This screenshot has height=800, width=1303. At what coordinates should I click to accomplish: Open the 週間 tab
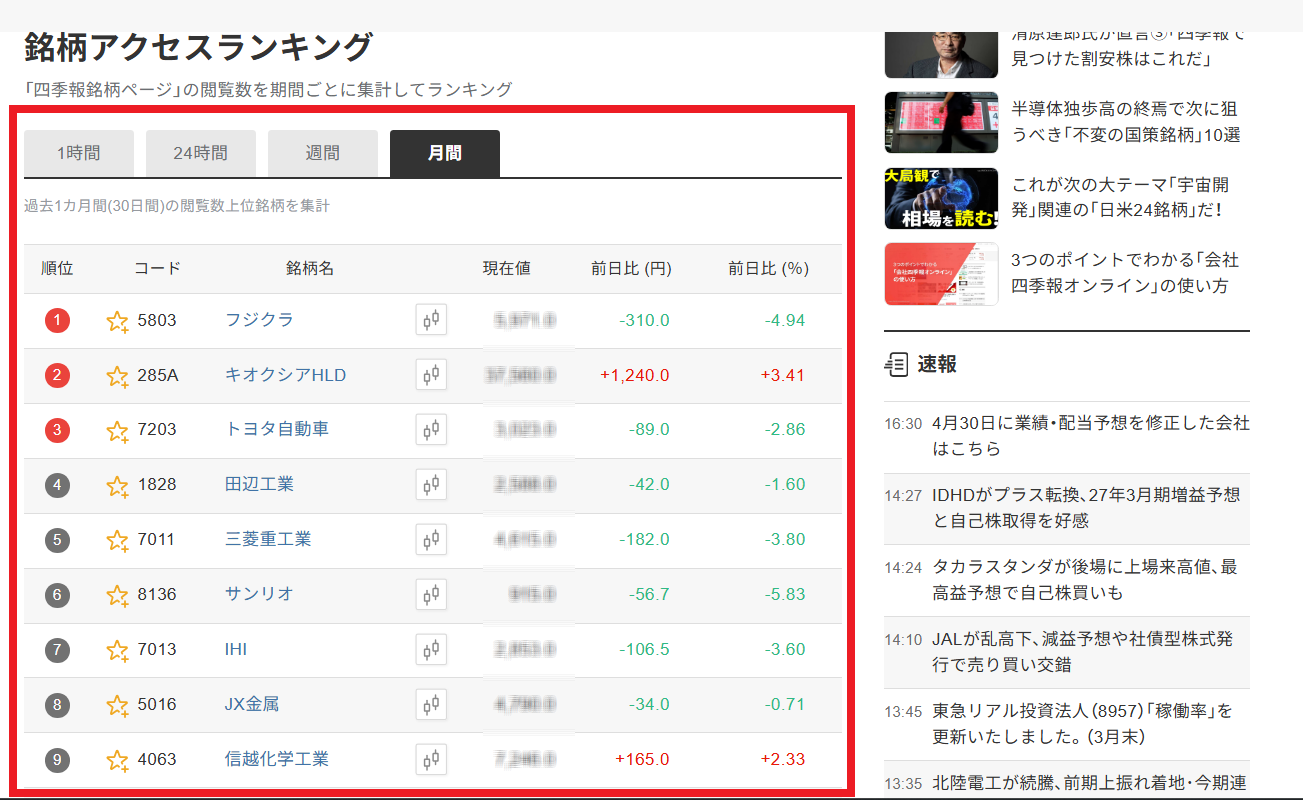tap(322, 153)
